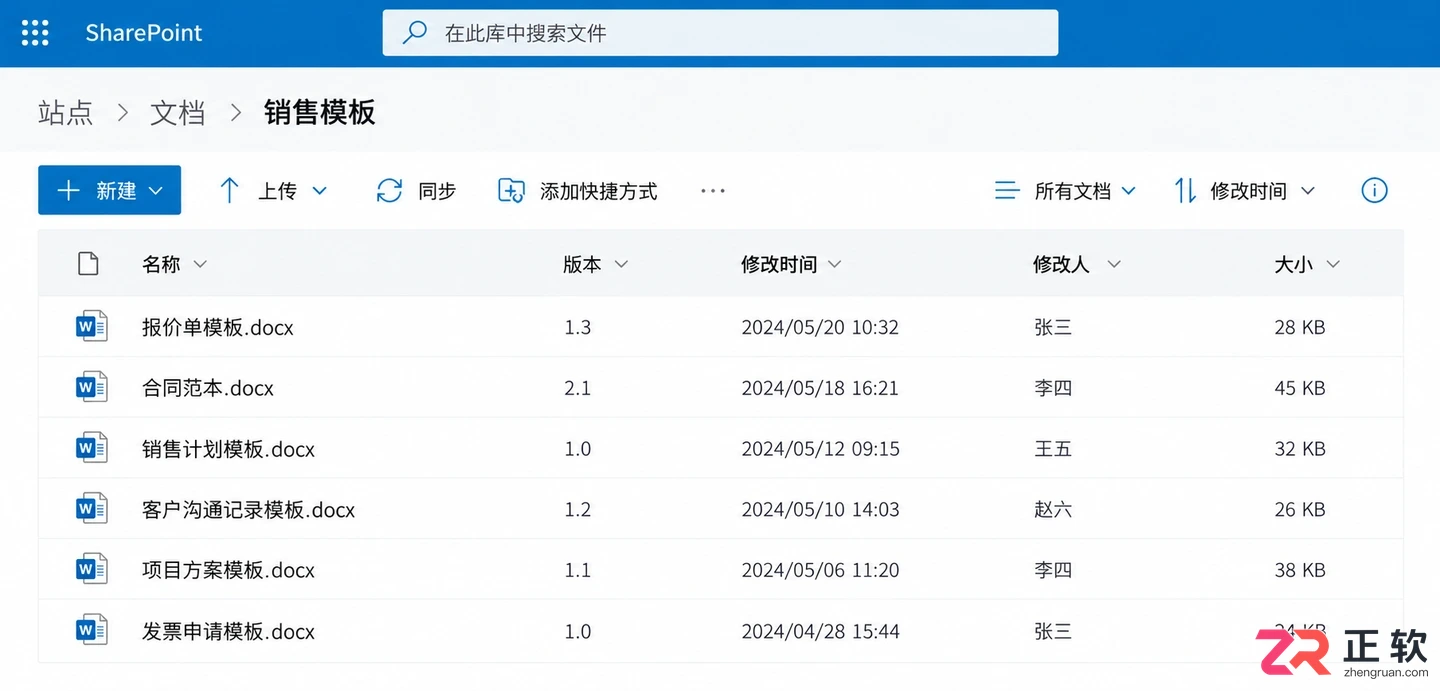
Task: Click date 2024/05/12 09:15
Action: pyautogui.click(x=820, y=449)
